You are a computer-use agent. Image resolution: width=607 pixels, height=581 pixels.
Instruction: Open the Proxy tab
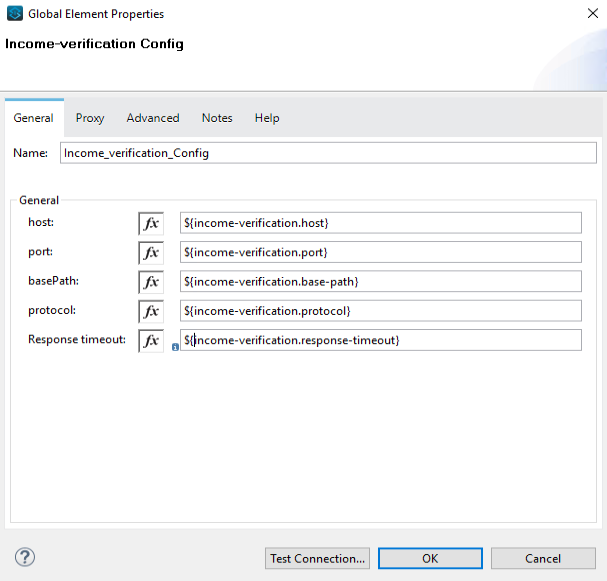[x=90, y=118]
